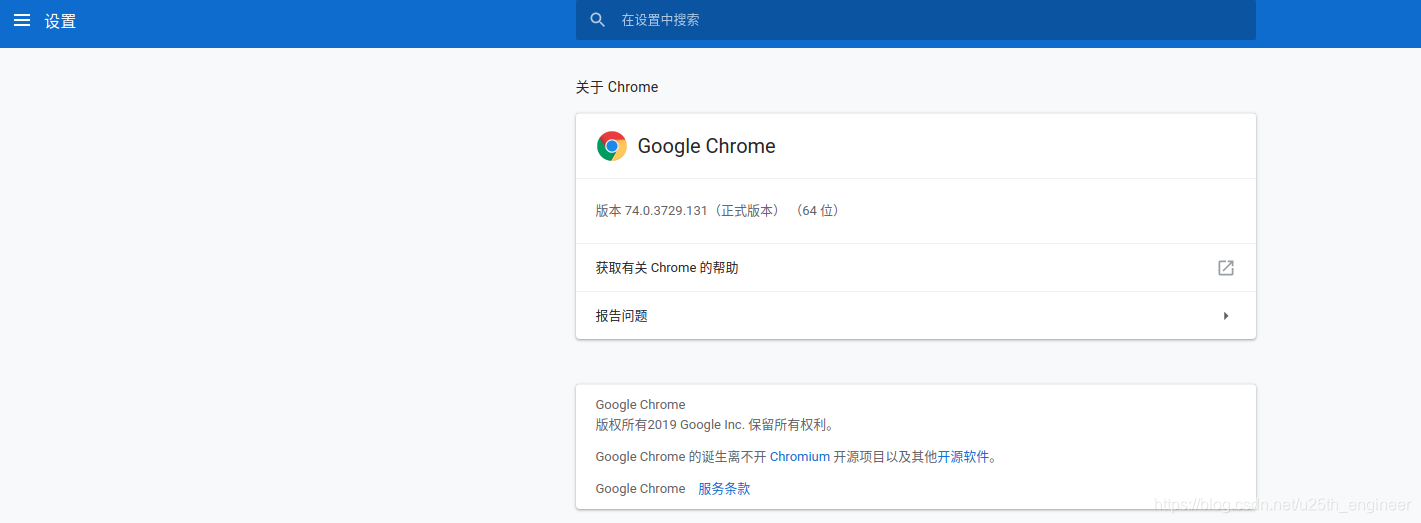Screen dimensions: 1421x523
Task: Open 获取有关 Chrome 的帮助 row
Action: (916, 268)
